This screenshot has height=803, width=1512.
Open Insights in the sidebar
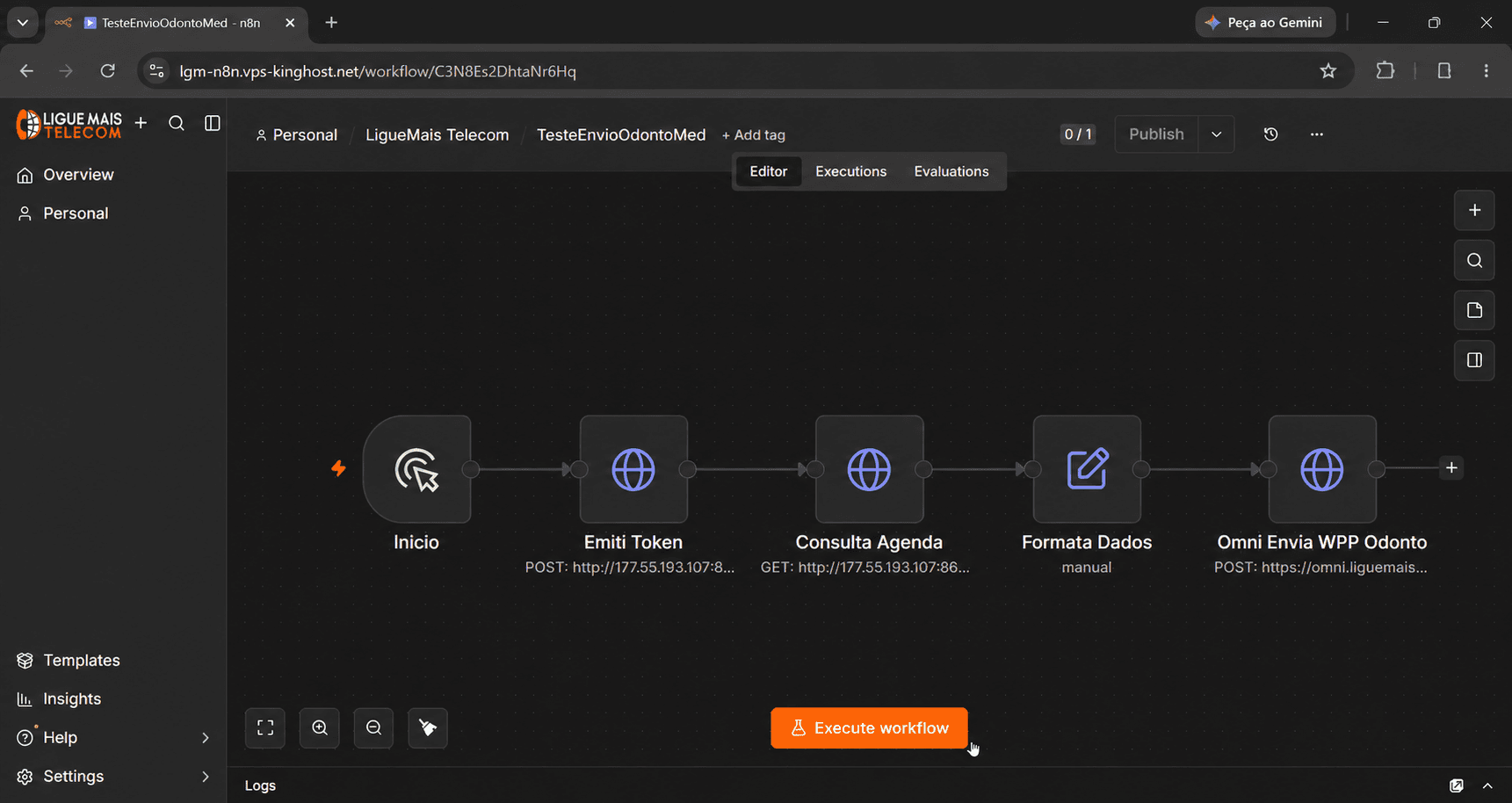click(x=113, y=699)
